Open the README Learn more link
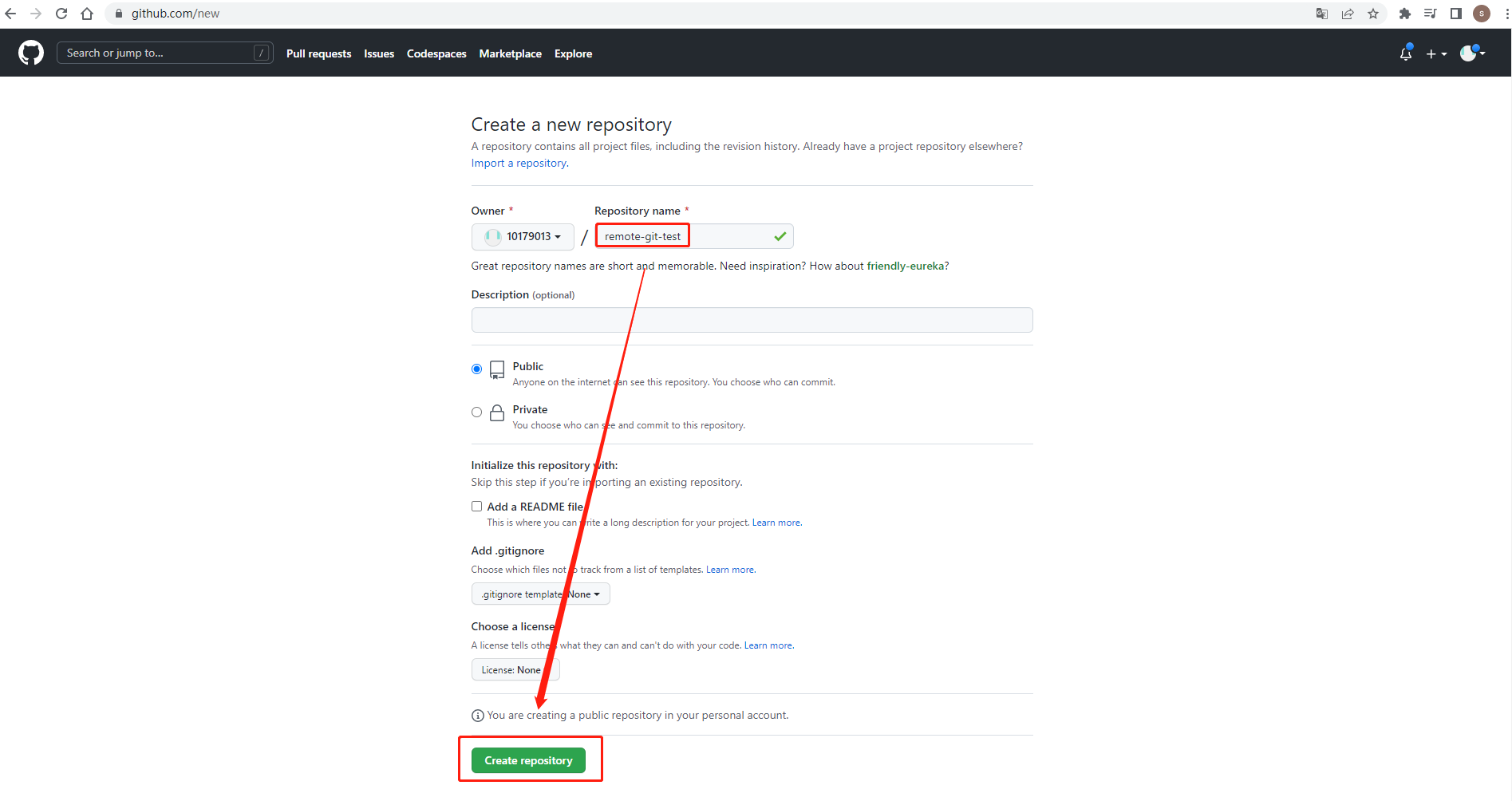The height and width of the screenshot is (801, 1512). 776,523
